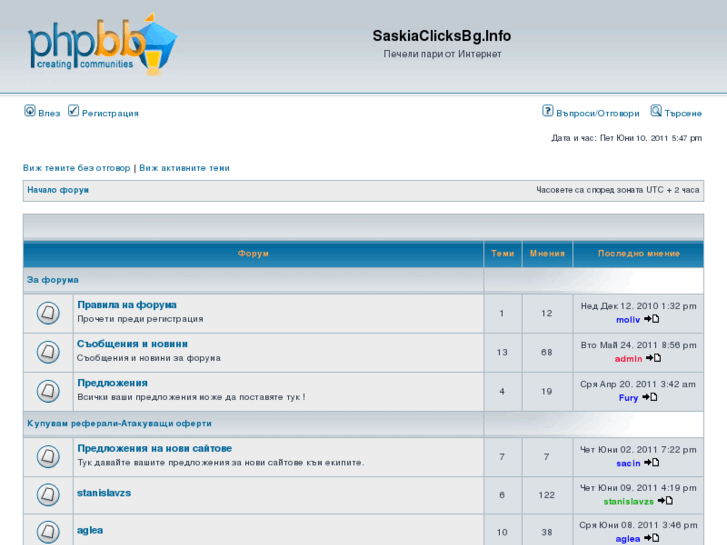
Task: Click the UTC + 2 часа timezone text
Action: click(673, 190)
